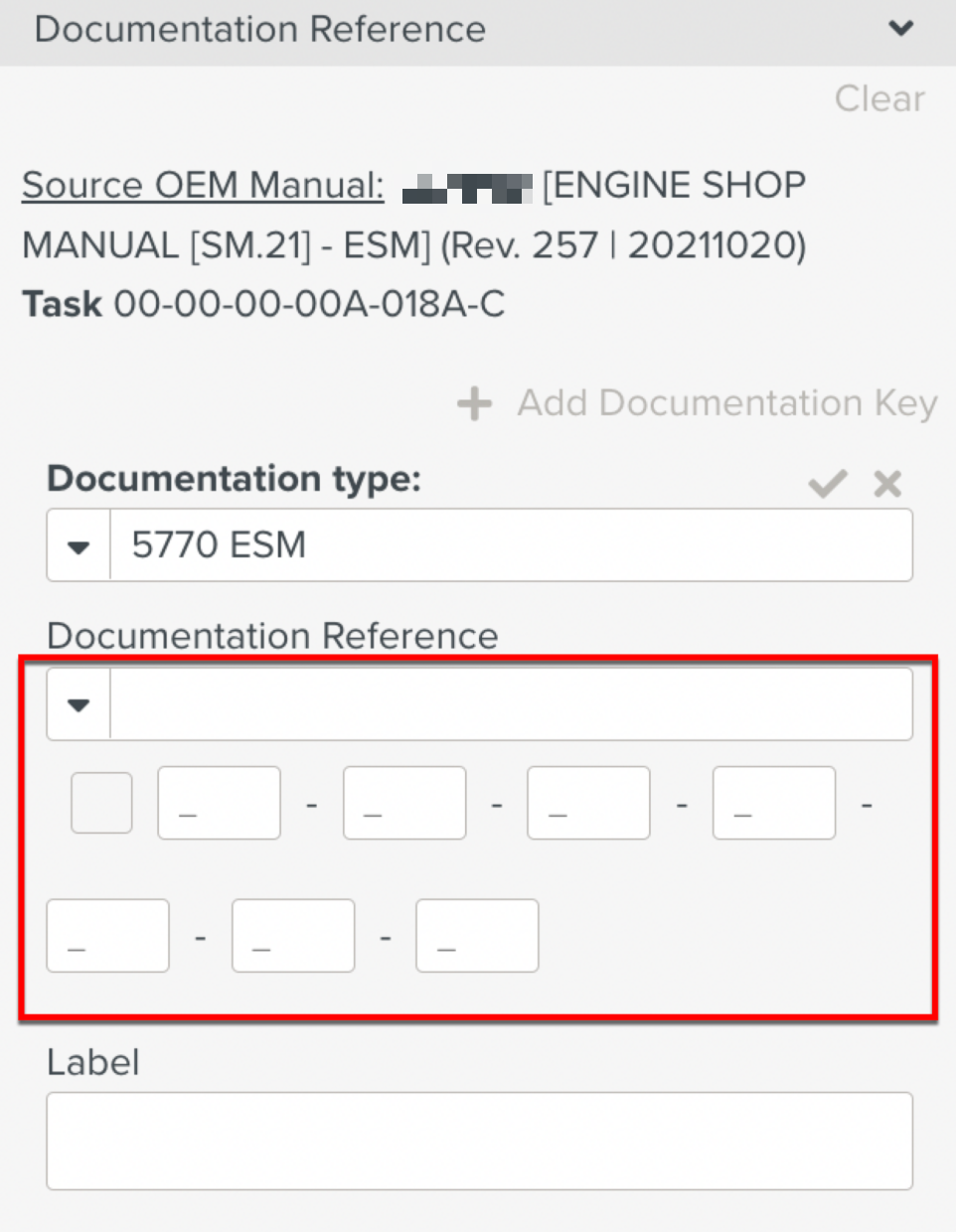Click the first reference segment box
Image resolution: width=956 pixels, height=1232 pixels.
(219, 803)
